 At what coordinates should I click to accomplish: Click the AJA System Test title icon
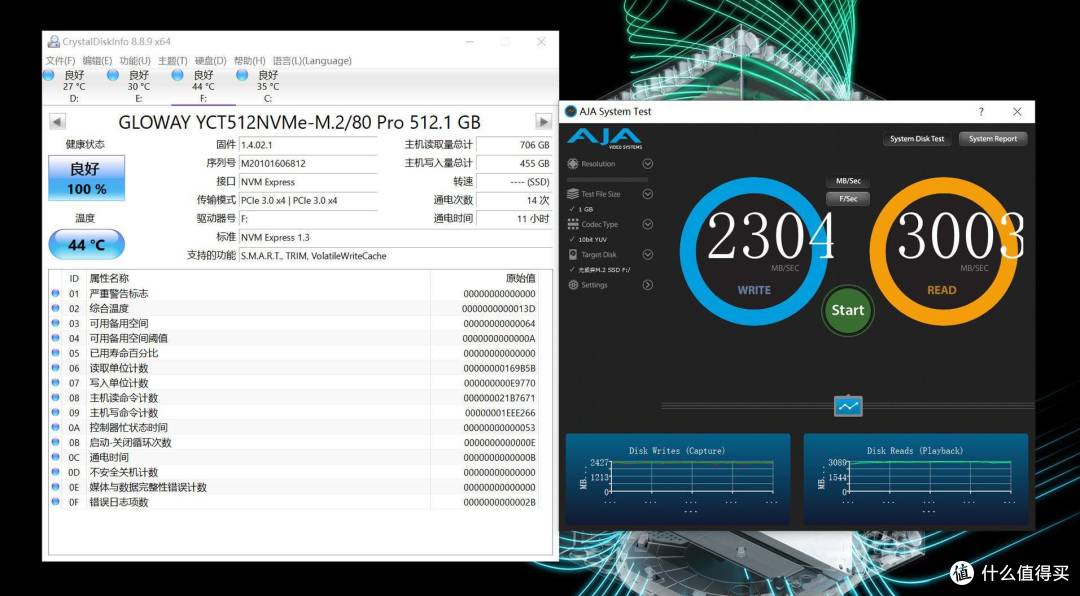(571, 112)
